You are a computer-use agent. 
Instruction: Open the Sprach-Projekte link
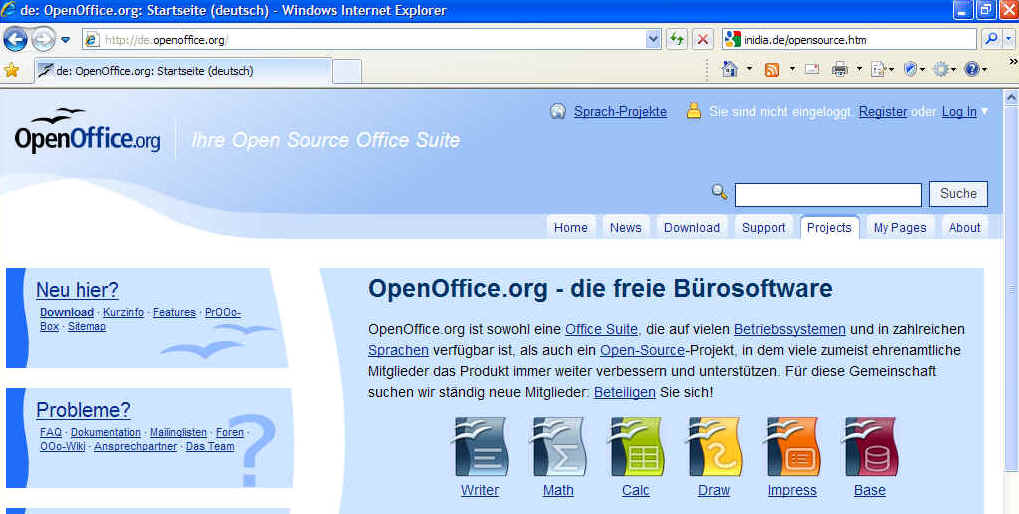(x=620, y=112)
